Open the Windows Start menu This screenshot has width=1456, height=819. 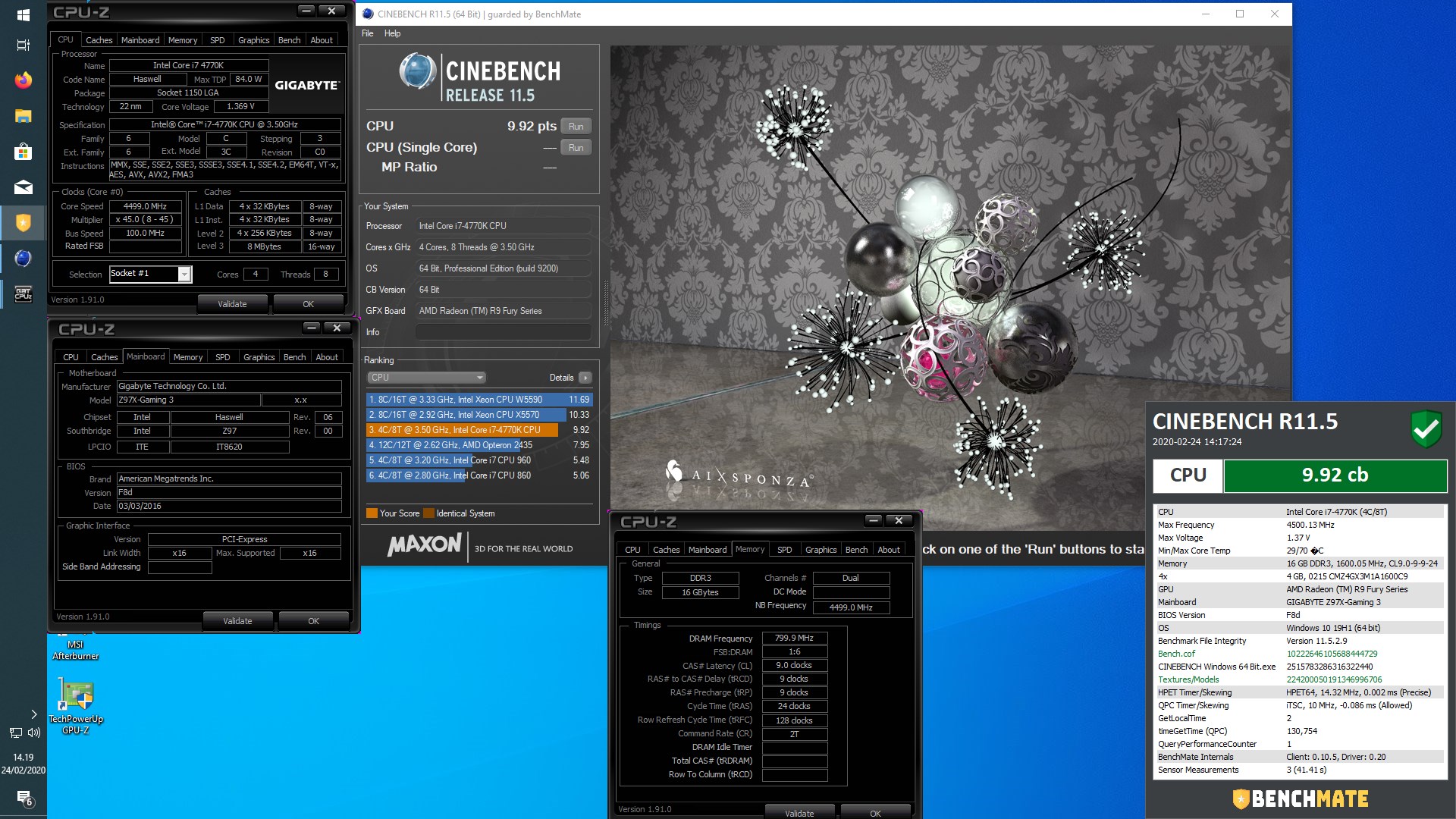tap(23, 14)
